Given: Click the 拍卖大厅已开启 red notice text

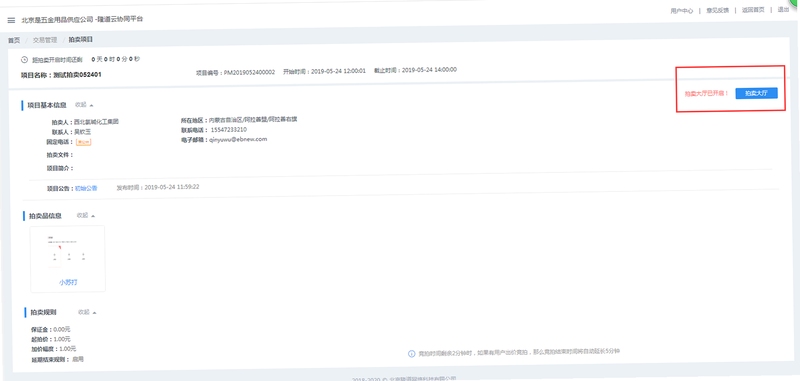Looking at the screenshot, I should click(707, 94).
